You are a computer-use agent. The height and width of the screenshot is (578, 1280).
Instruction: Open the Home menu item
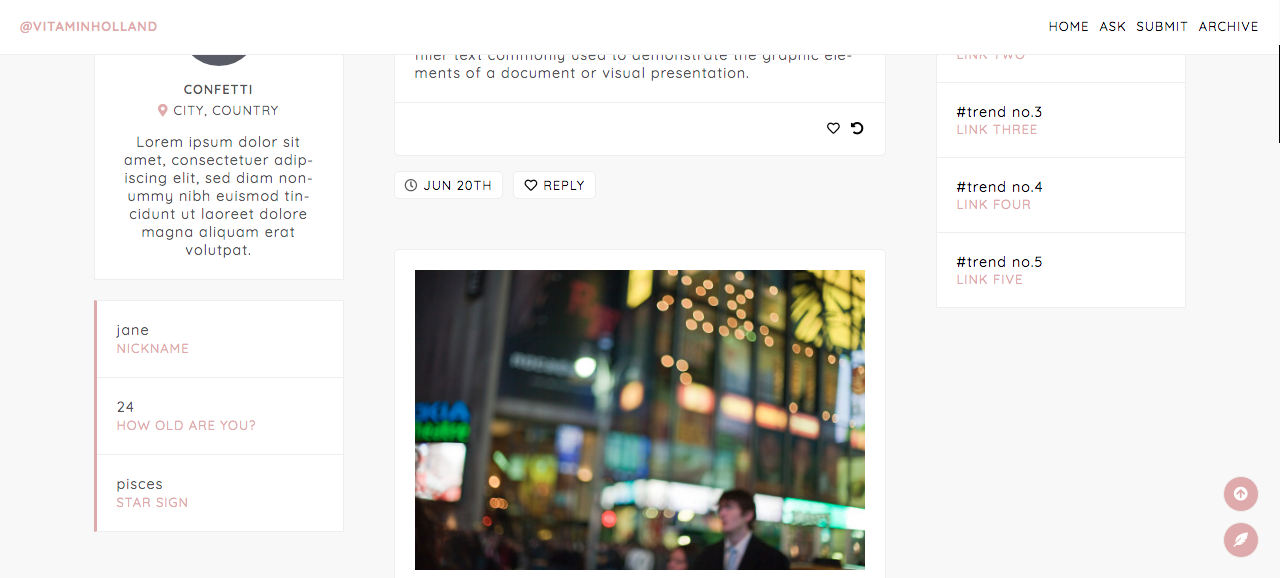[x=1069, y=27]
